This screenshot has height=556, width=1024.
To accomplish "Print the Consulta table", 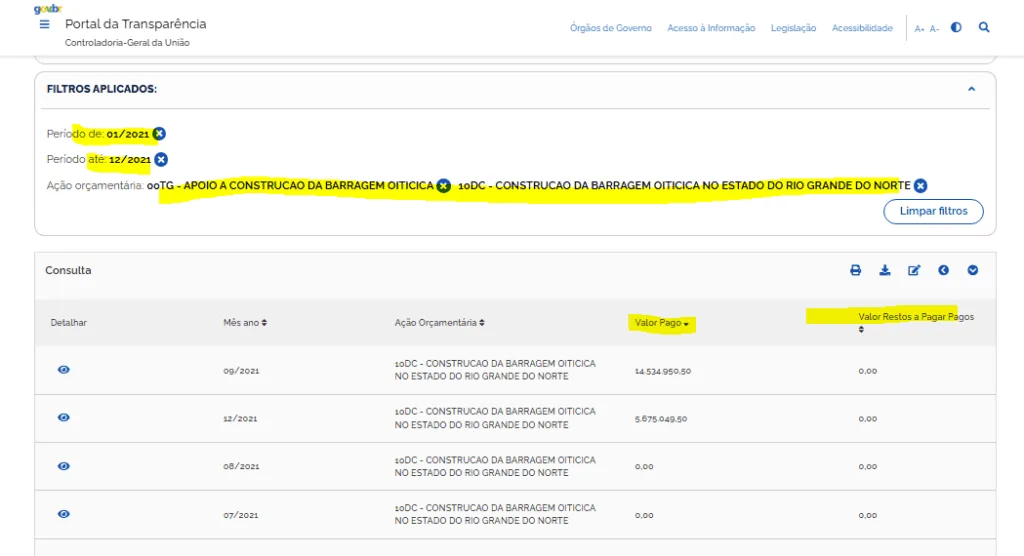I will point(856,270).
